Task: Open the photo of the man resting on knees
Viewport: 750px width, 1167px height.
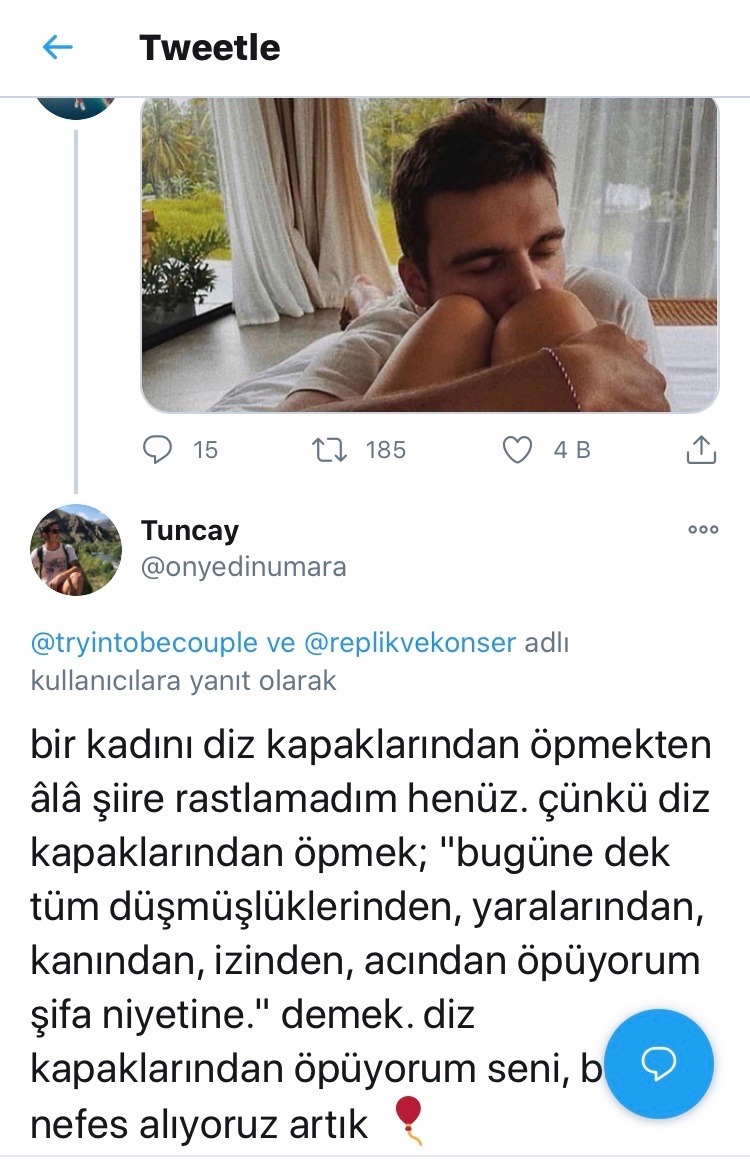Action: (x=430, y=255)
